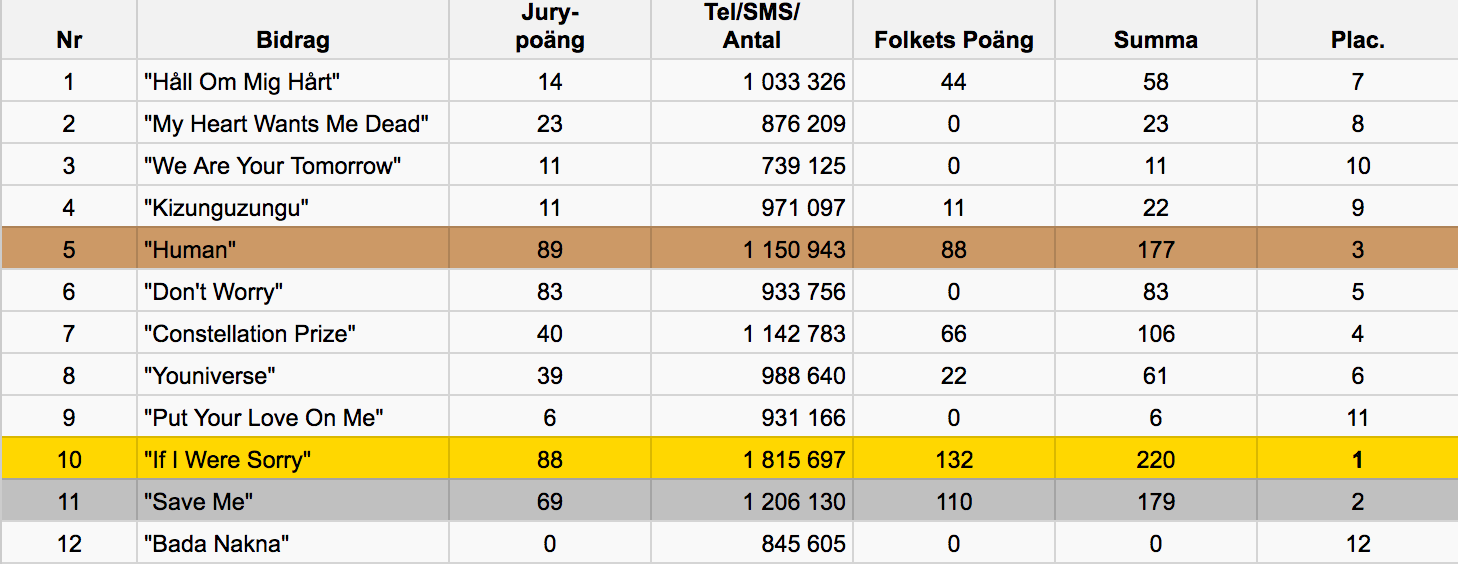Click the "Bidrag" column header

coord(293,40)
